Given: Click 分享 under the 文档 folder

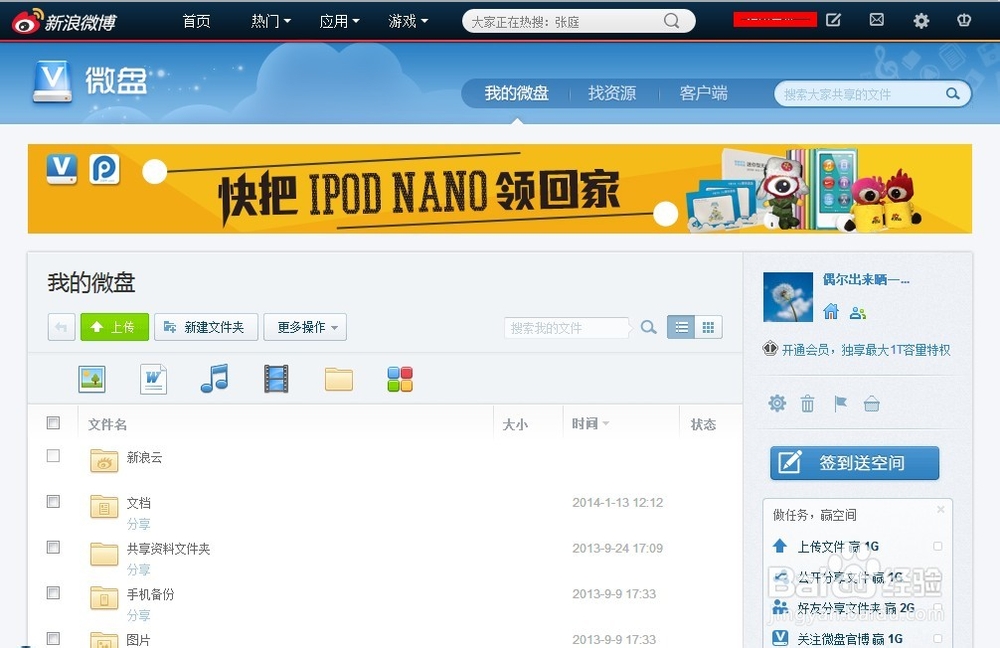Looking at the screenshot, I should [138, 524].
